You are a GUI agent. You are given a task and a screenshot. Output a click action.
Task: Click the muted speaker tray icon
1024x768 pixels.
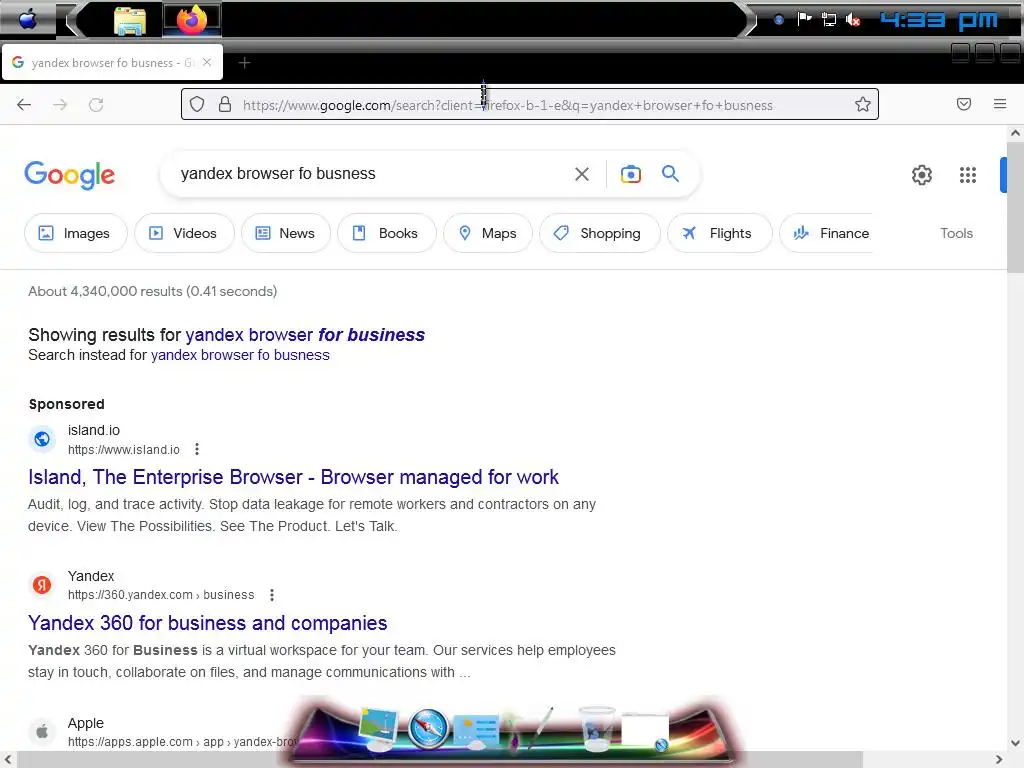pyautogui.click(x=853, y=20)
